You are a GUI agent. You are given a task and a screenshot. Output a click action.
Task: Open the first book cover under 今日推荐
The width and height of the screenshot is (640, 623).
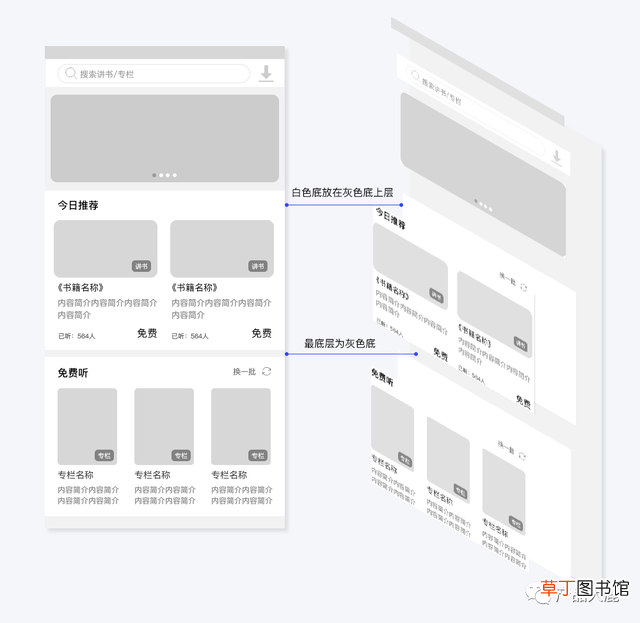(105, 249)
